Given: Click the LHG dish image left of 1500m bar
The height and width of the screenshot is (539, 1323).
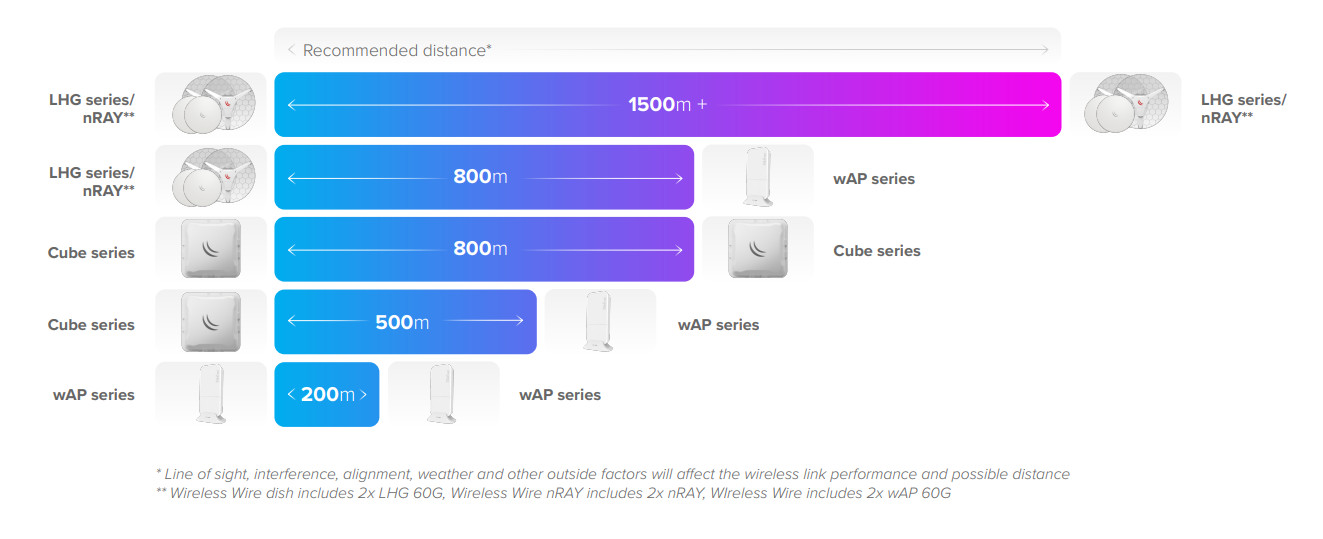Looking at the screenshot, I should click(211, 105).
